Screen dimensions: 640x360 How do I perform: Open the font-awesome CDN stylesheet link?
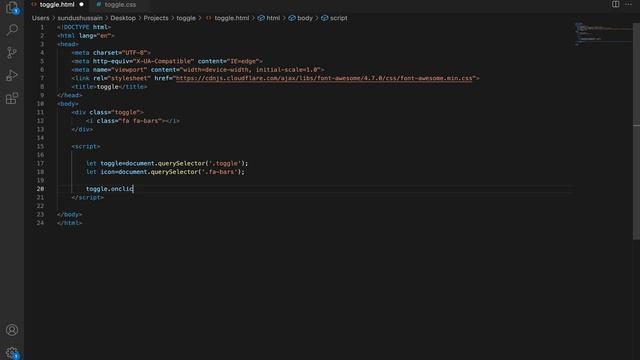click(324, 78)
